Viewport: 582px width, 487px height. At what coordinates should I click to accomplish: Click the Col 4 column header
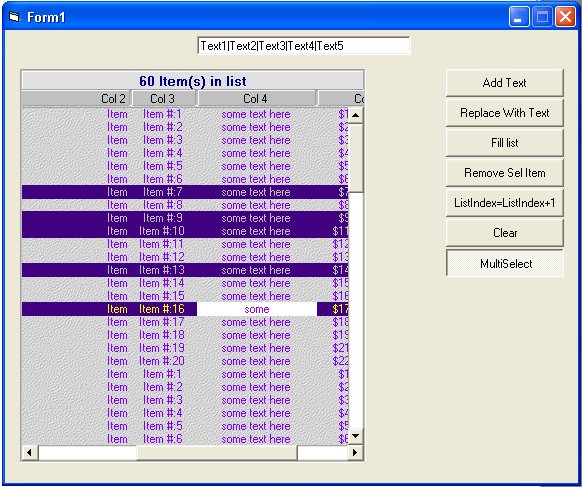tap(256, 98)
